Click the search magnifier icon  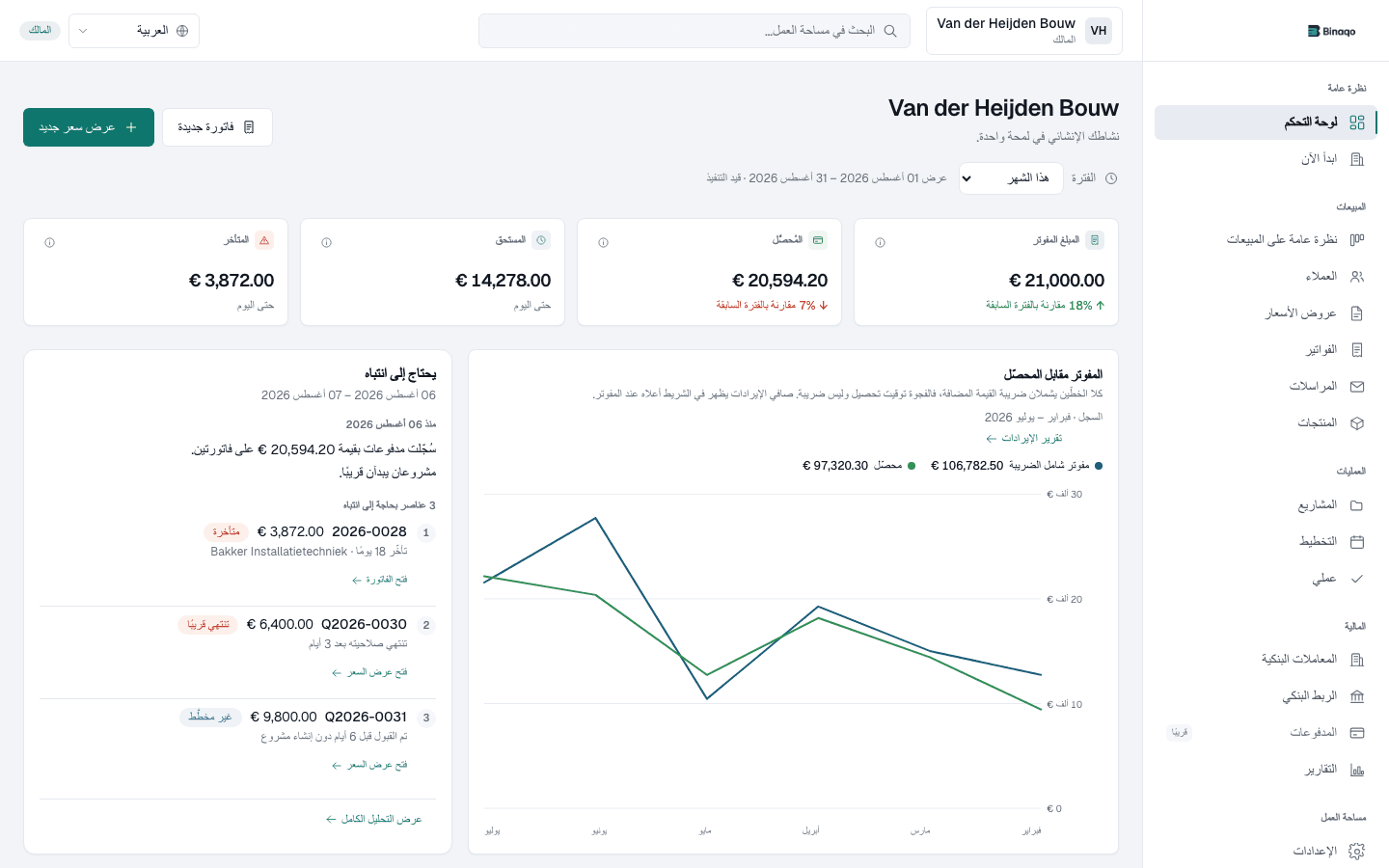[890, 31]
